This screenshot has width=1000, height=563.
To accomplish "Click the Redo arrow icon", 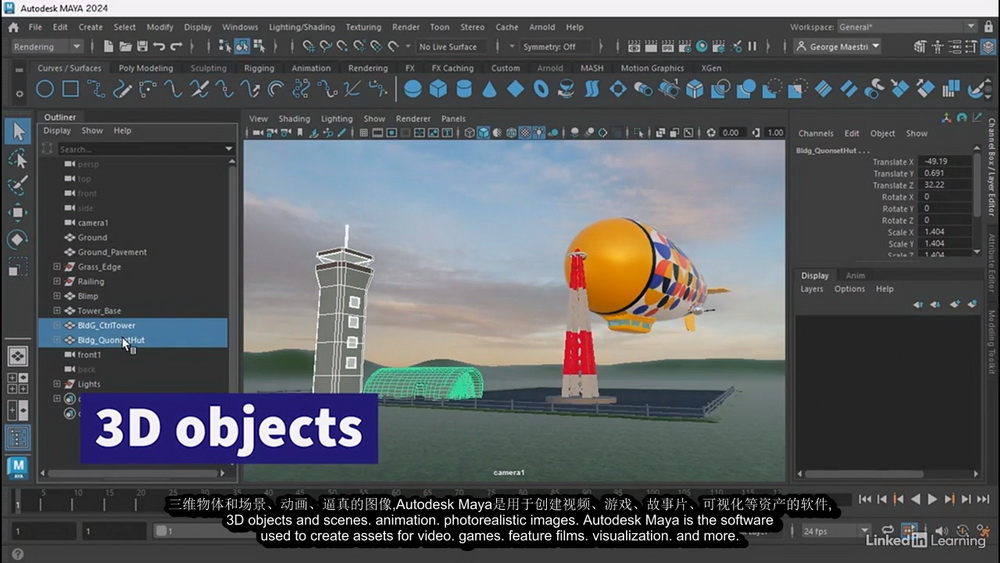I will pyautogui.click(x=176, y=47).
